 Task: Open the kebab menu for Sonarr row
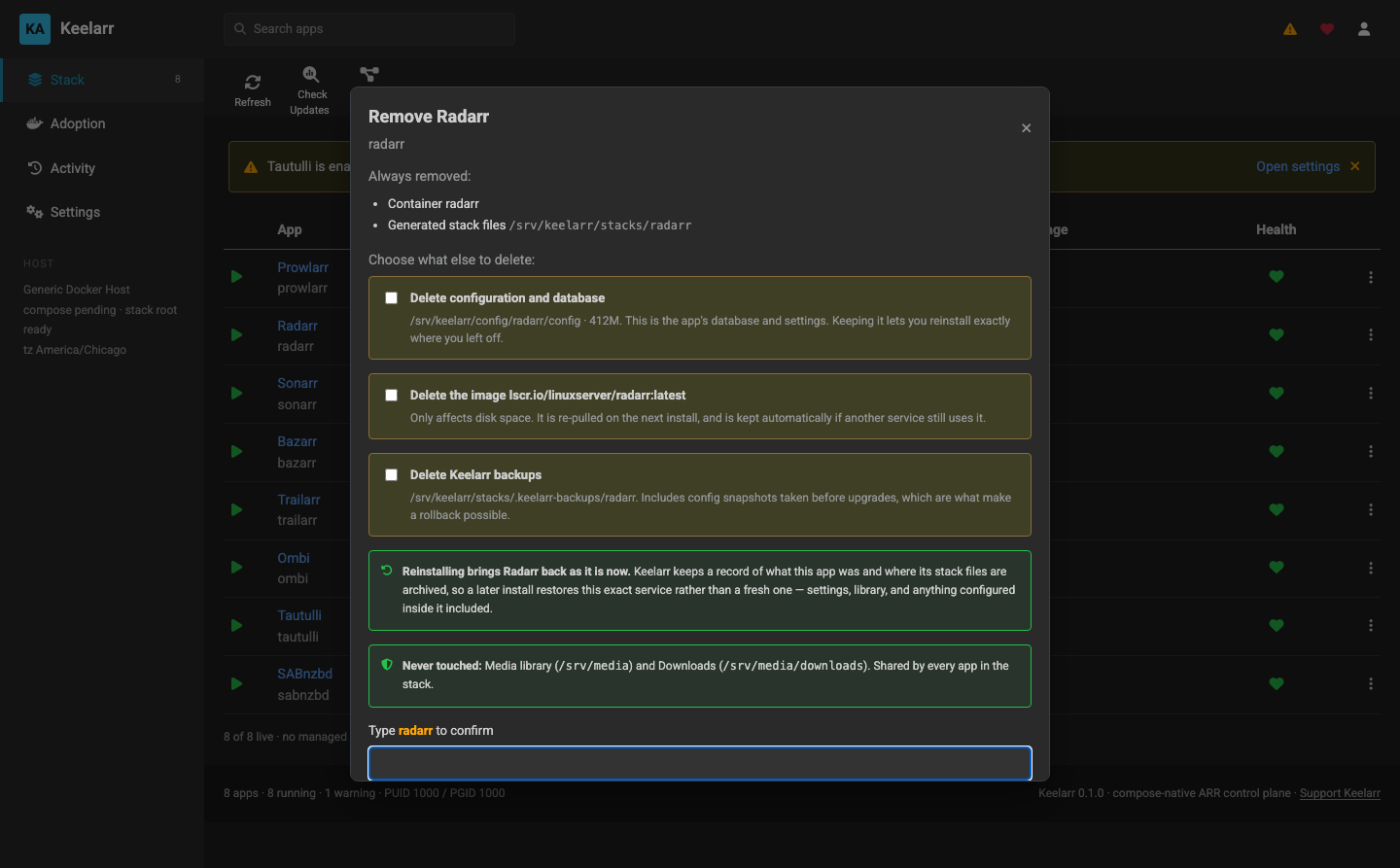coord(1371,394)
